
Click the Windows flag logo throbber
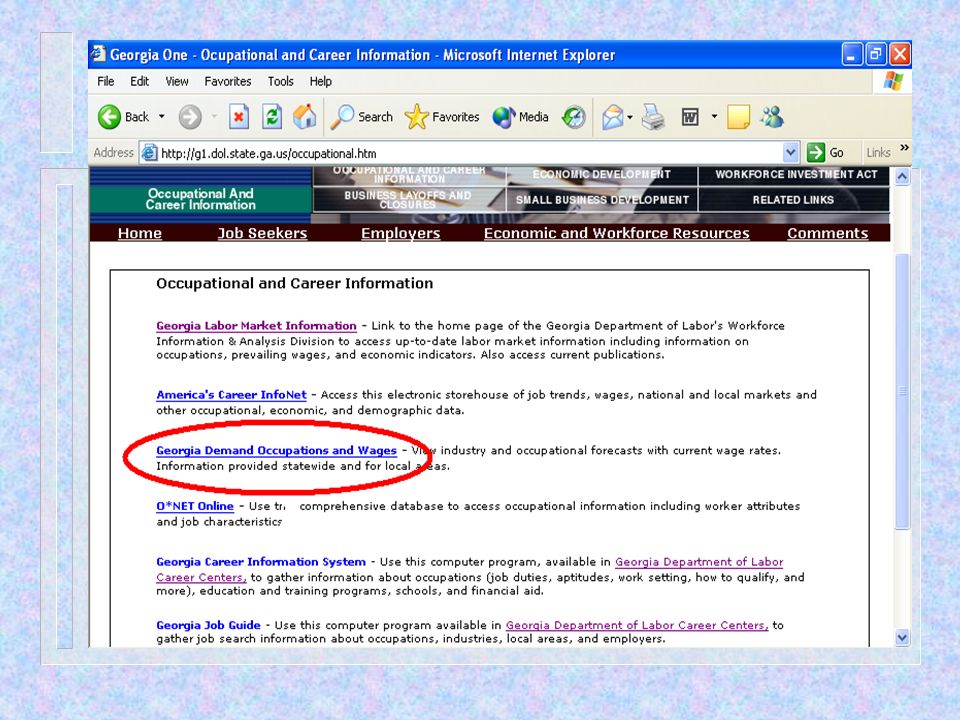pos(893,81)
